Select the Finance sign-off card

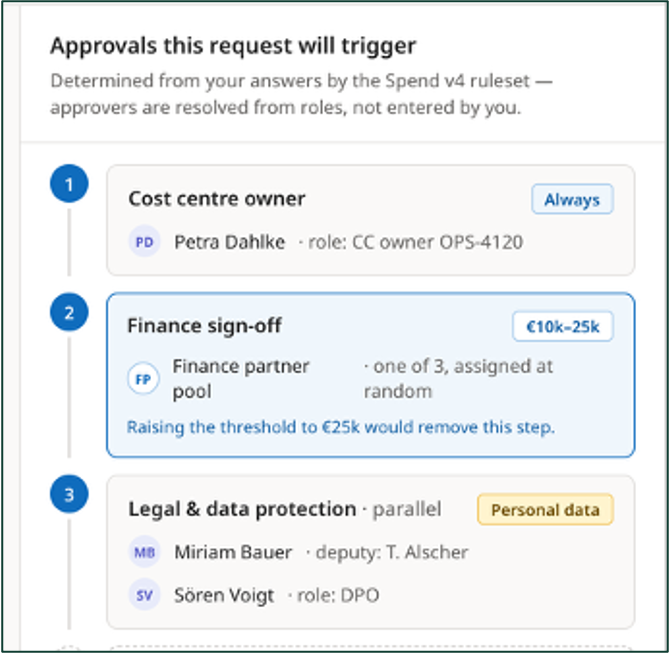point(370,375)
